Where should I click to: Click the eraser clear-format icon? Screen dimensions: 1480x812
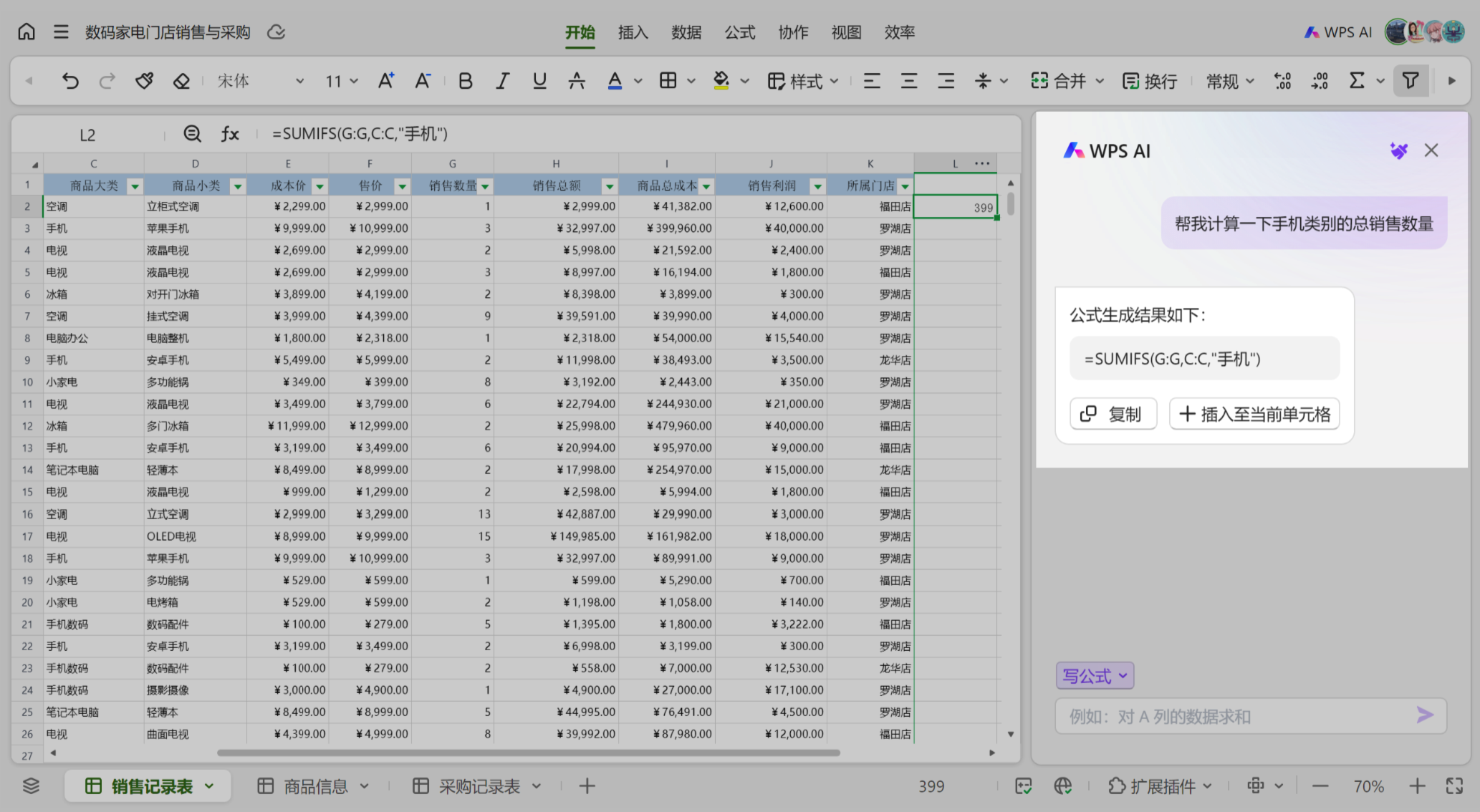181,81
